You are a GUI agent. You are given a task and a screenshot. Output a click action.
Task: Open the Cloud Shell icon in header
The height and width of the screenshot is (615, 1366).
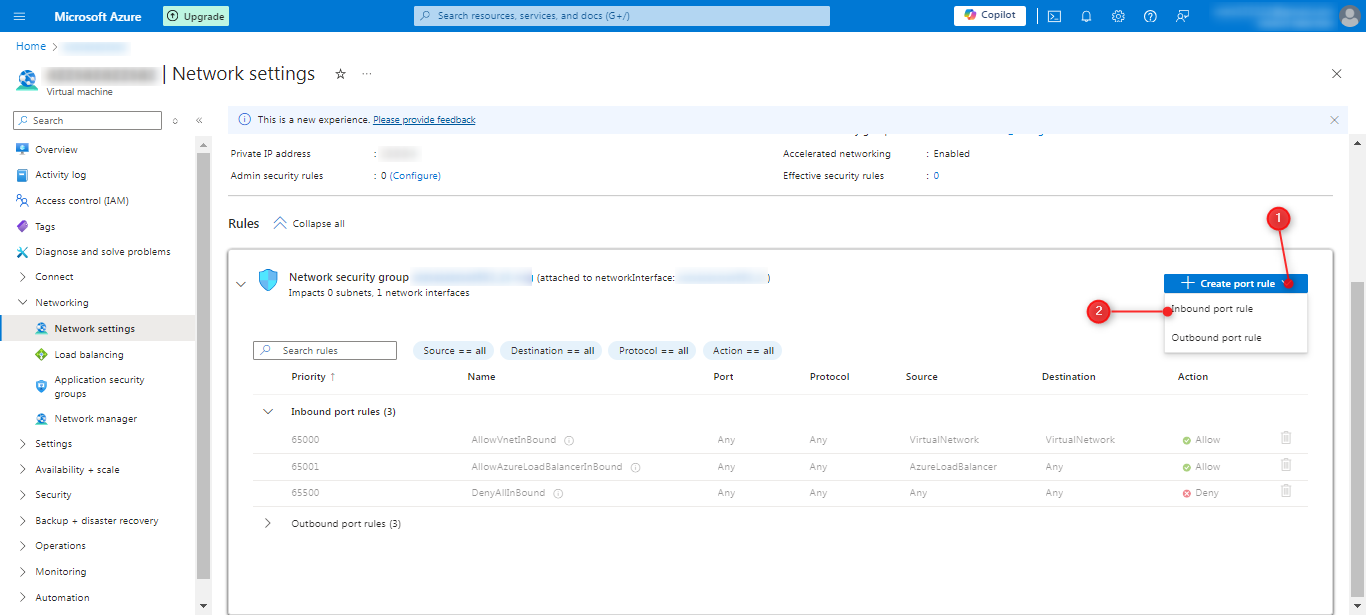click(x=1054, y=16)
